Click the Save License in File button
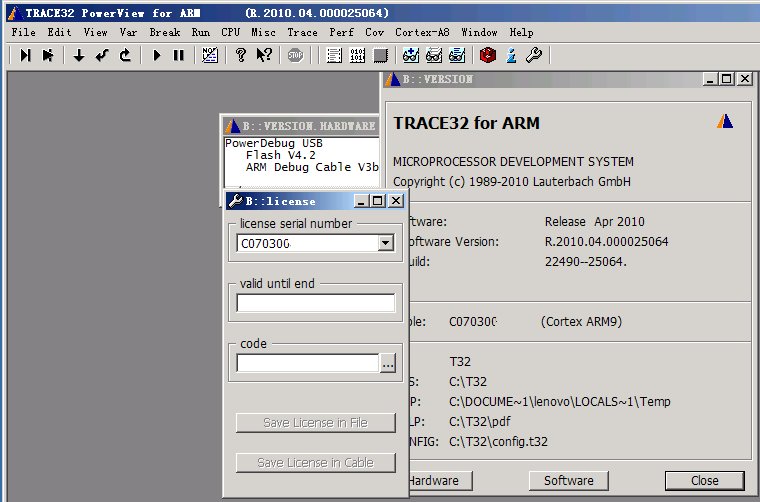The height and width of the screenshot is (502, 760). (316, 423)
